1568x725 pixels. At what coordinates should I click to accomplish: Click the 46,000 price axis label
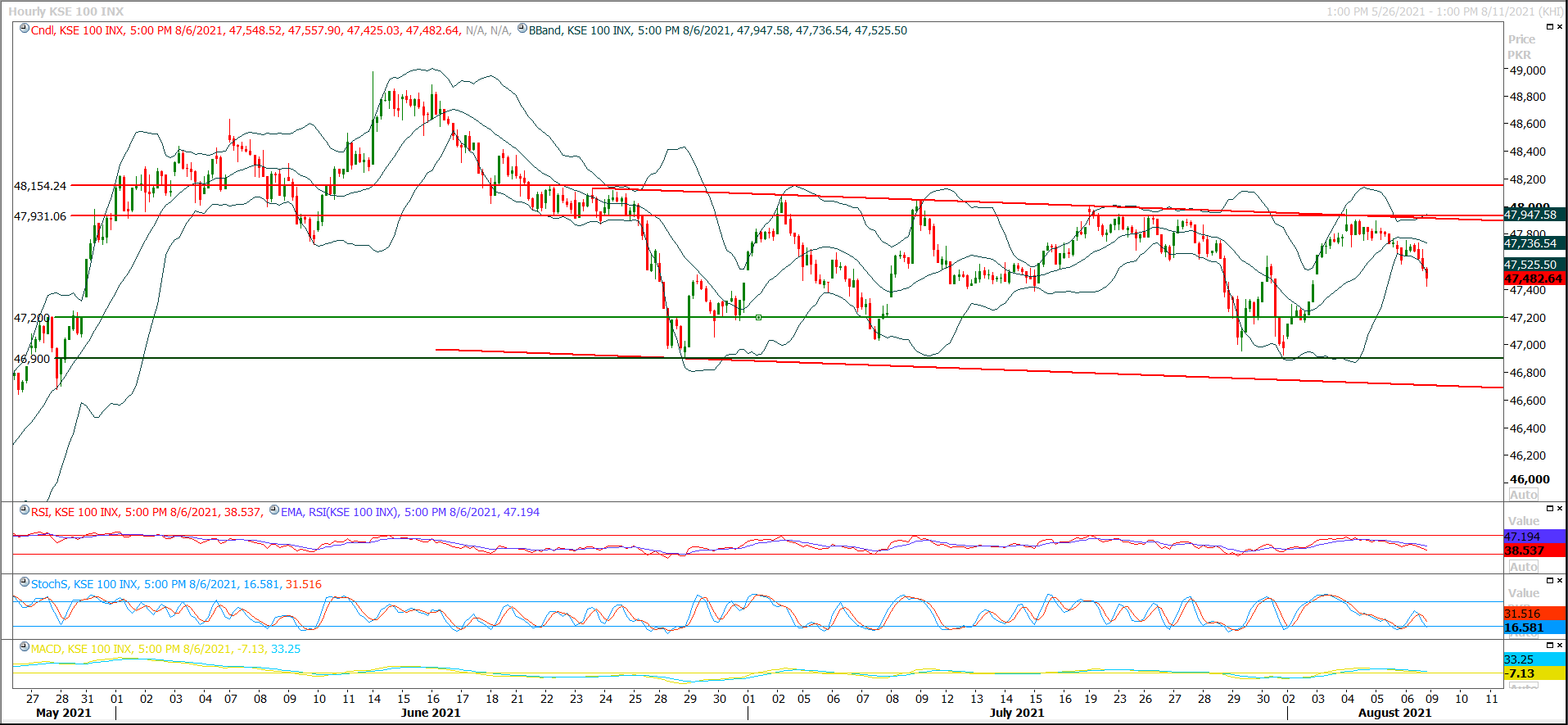pos(1530,479)
